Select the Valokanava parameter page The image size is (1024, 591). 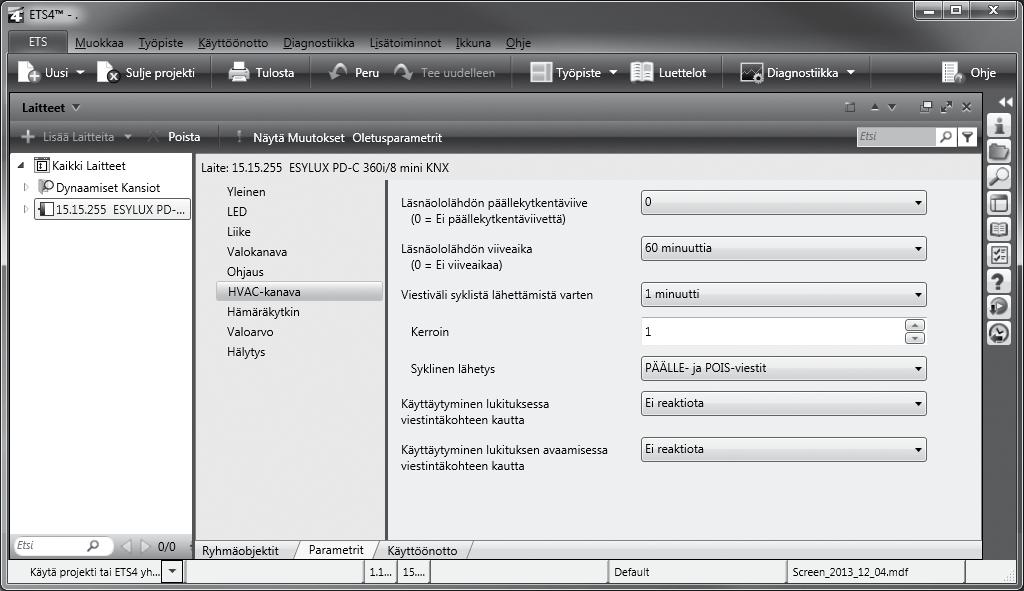pyautogui.click(x=257, y=252)
